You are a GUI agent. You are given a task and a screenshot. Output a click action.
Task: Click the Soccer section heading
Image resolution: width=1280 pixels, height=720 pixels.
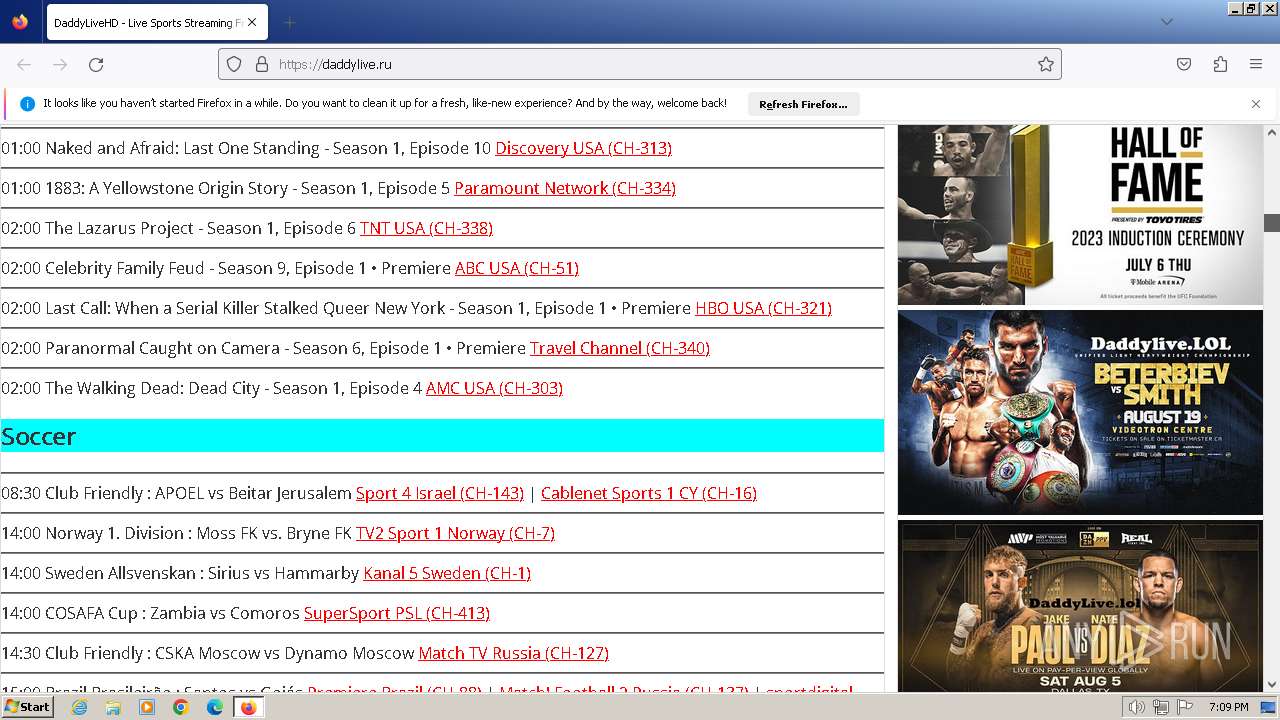click(442, 436)
